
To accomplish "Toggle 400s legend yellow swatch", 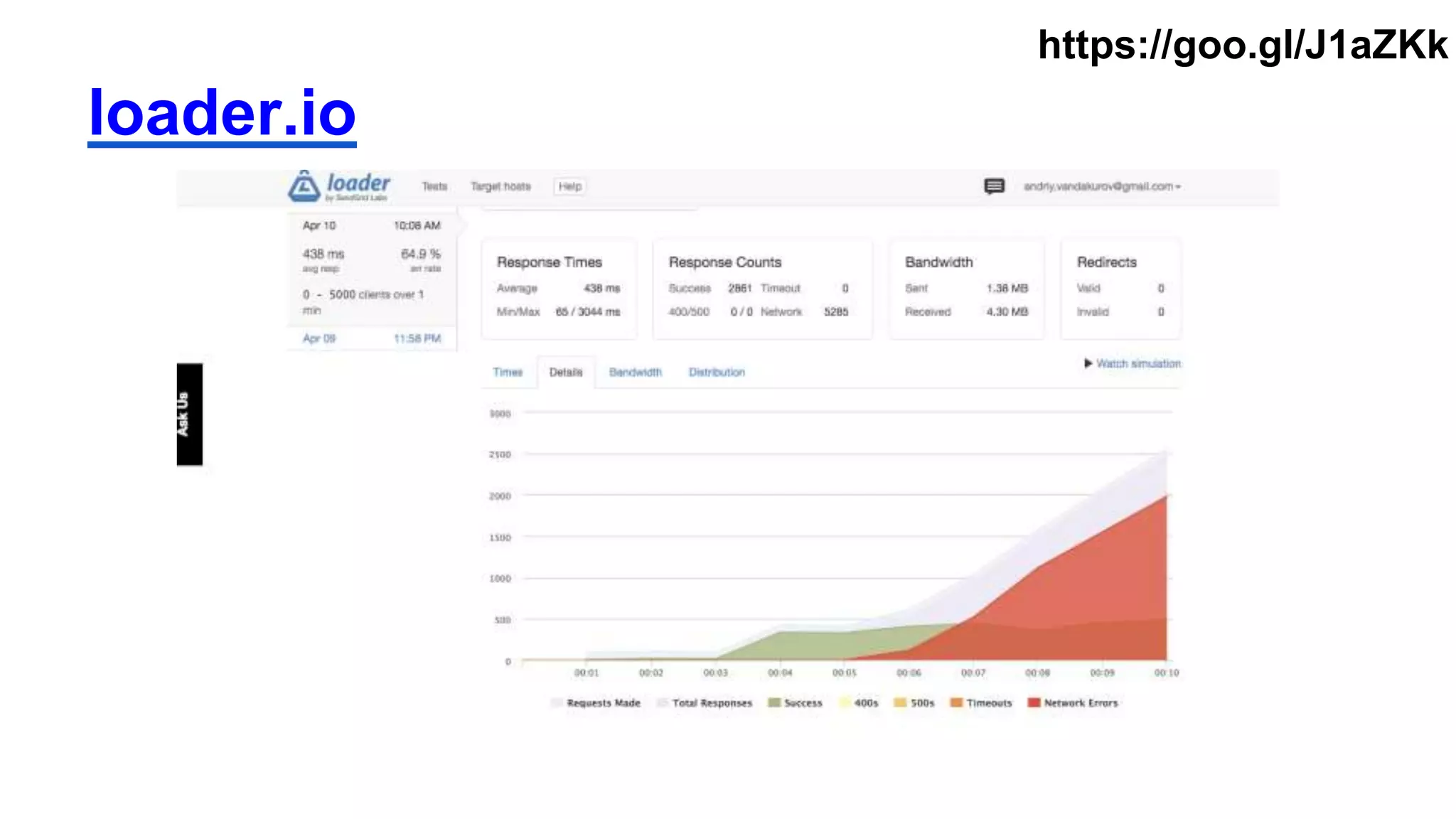I will click(x=845, y=703).
